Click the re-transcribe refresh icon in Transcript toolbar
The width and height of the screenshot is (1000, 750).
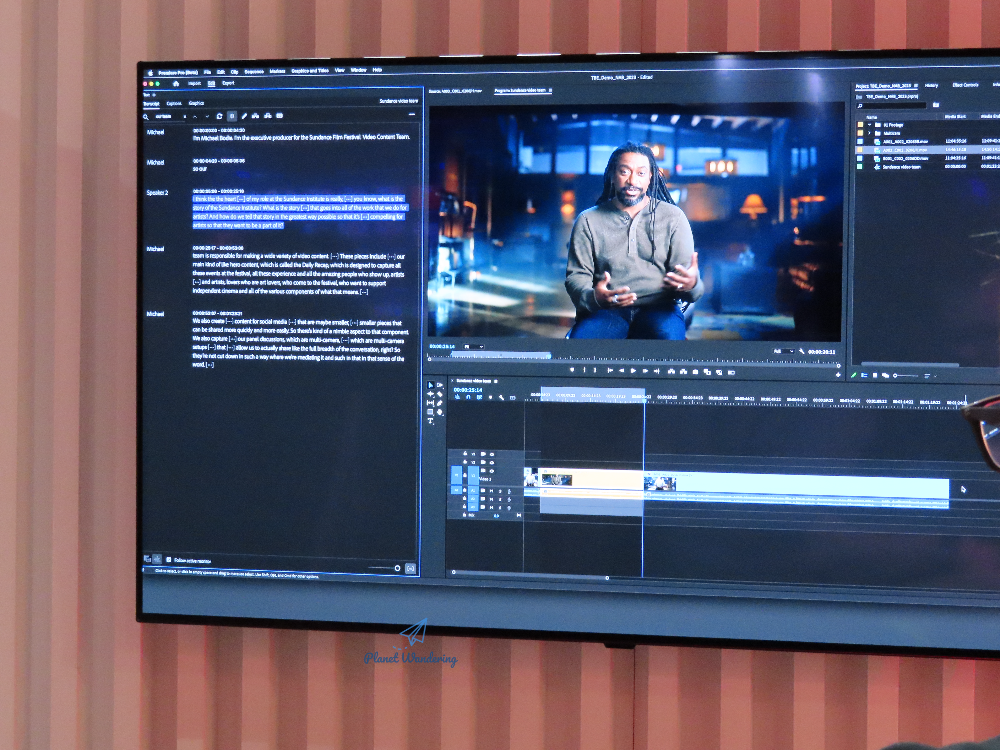(219, 116)
